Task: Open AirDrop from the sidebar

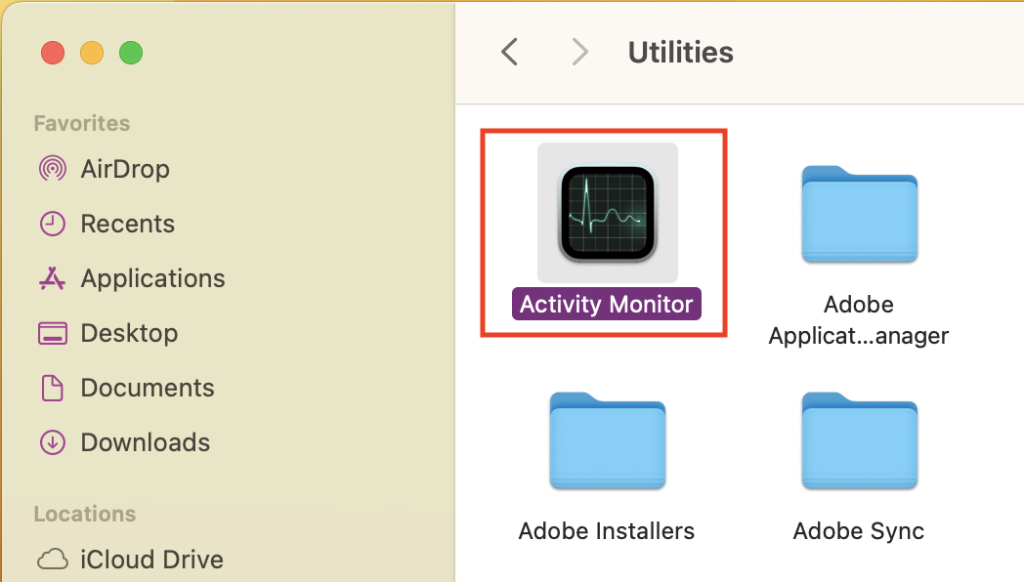Action: tap(125, 169)
